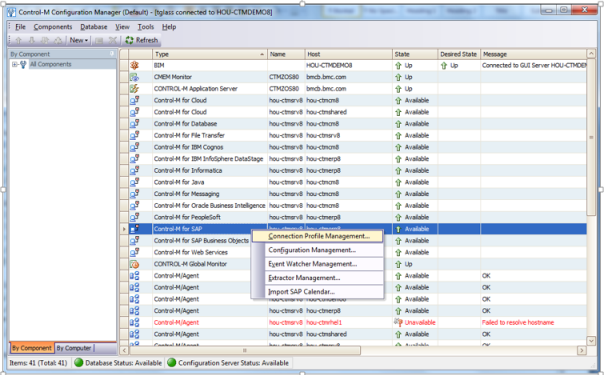Click the Control-M for PeopleSoft row icon
This screenshot has width=604, height=375.
(134, 218)
